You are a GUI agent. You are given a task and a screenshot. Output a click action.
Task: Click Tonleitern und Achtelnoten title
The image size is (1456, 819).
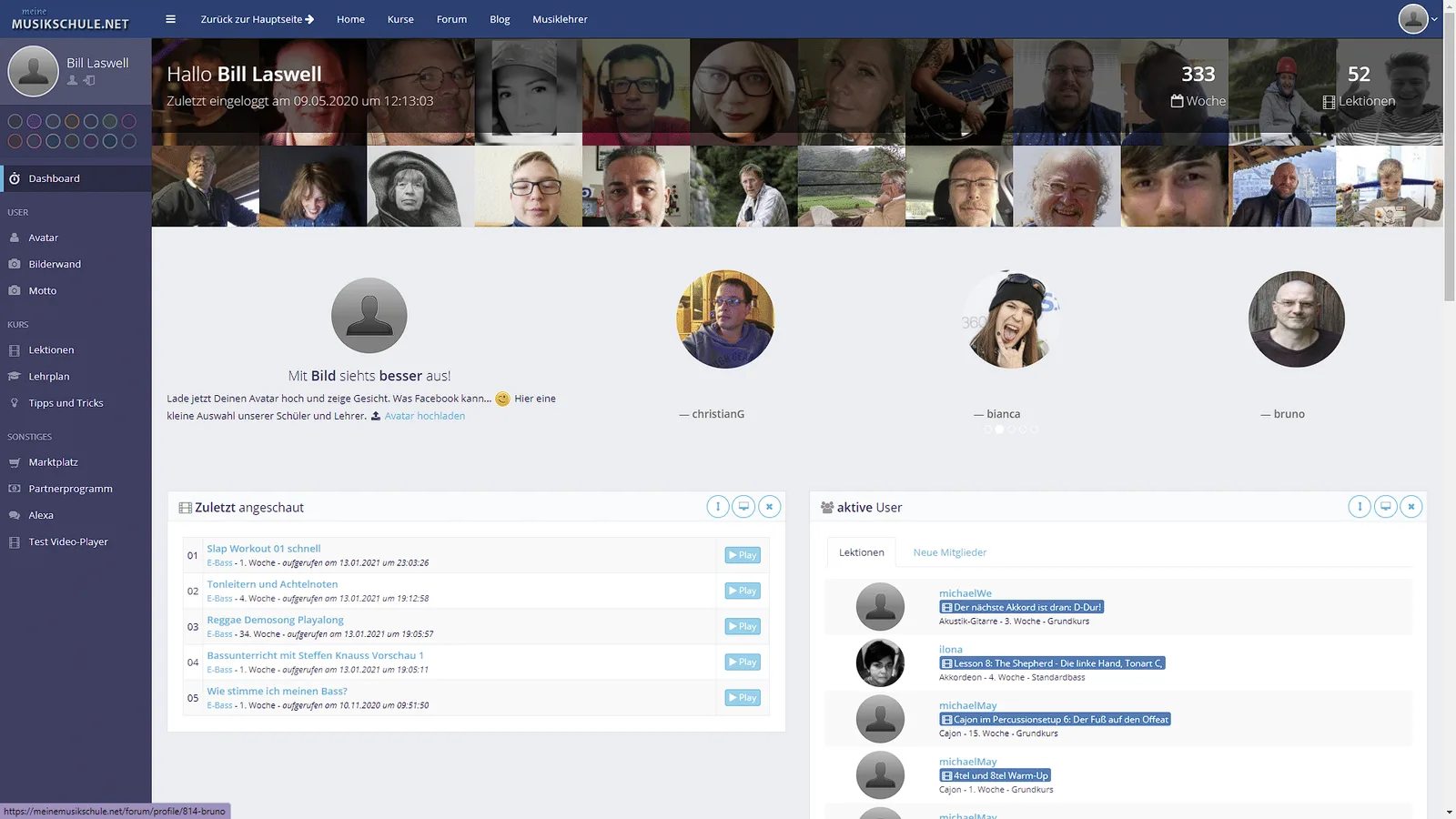[272, 584]
